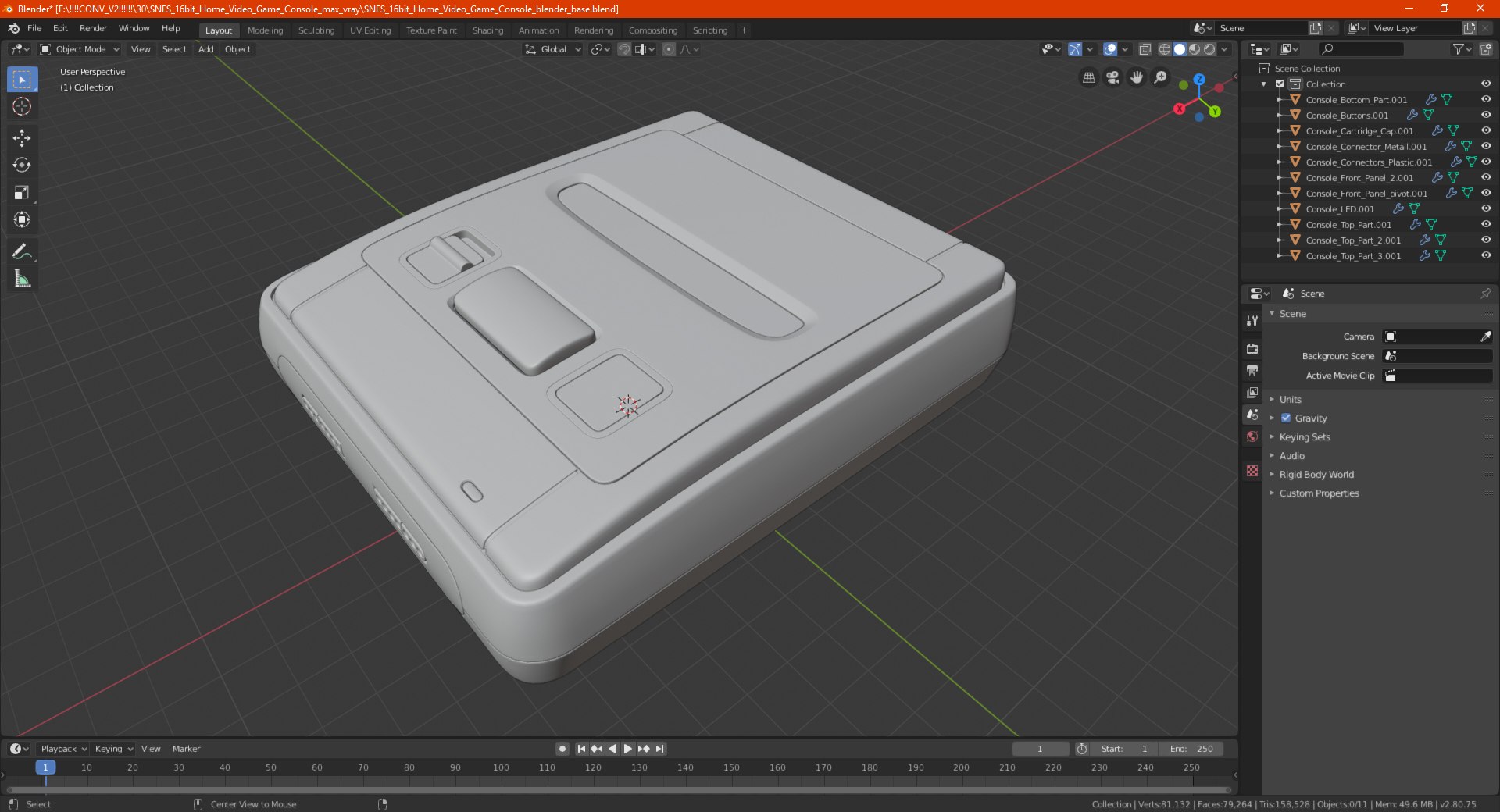
Task: Open the Global transform orientation dropdown
Action: [553, 49]
